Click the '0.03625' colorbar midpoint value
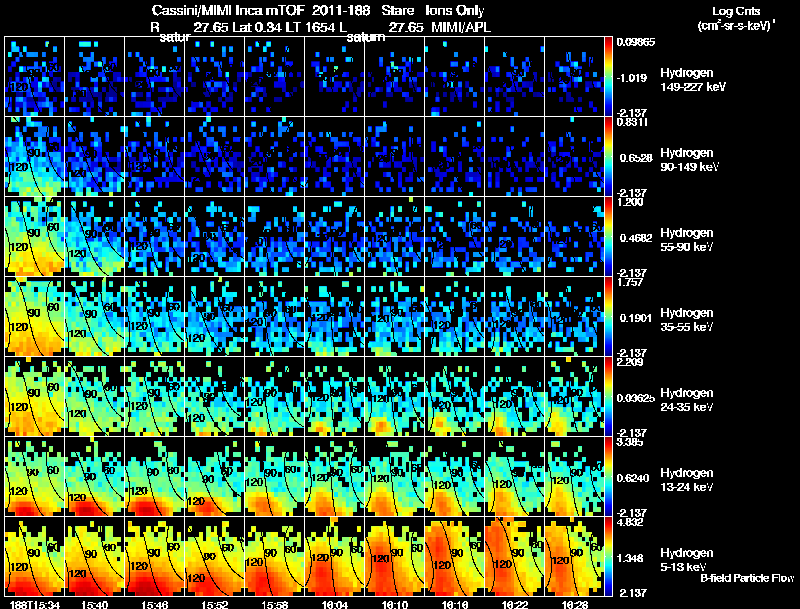 [x=636, y=398]
